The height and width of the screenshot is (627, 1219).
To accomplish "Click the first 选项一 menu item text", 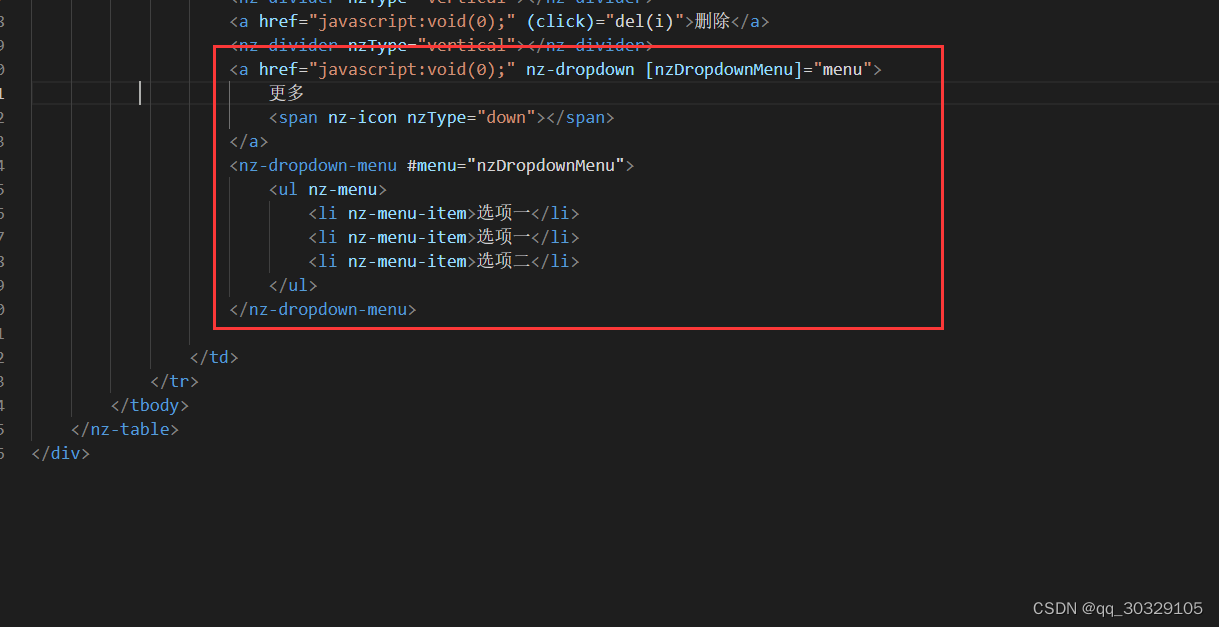I will tap(501, 213).
